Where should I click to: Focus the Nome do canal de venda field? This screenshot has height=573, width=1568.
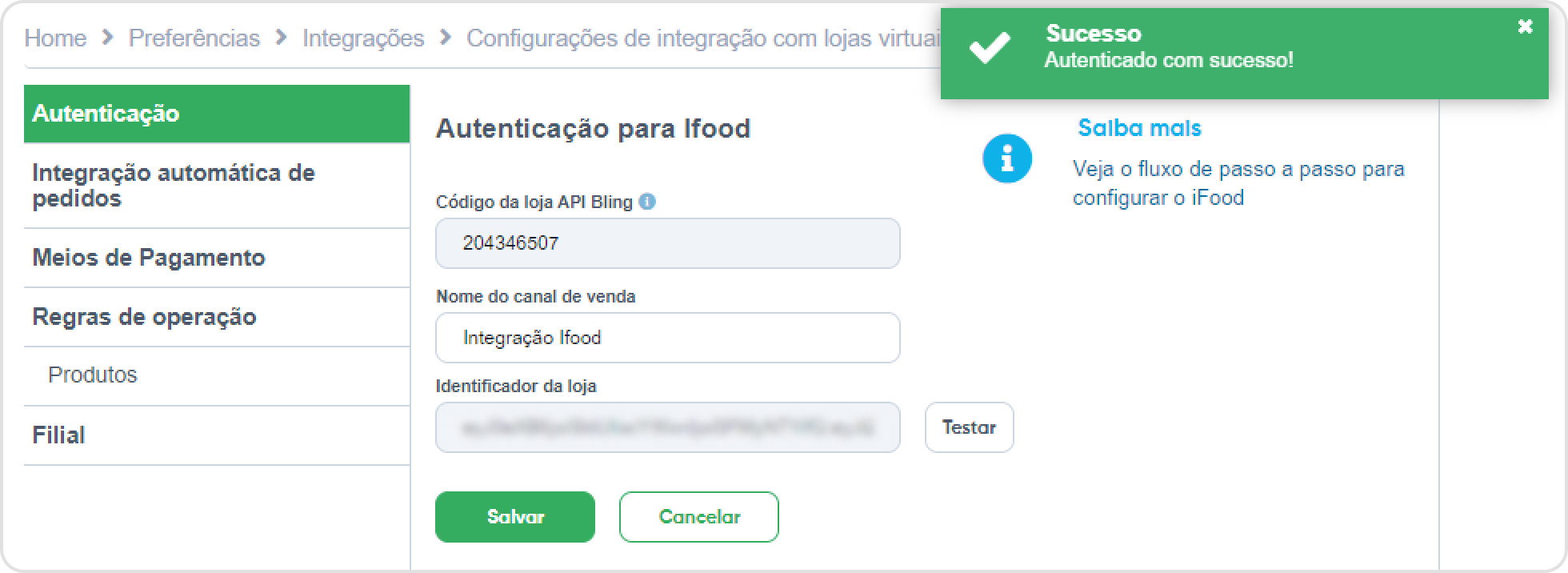pos(668,338)
